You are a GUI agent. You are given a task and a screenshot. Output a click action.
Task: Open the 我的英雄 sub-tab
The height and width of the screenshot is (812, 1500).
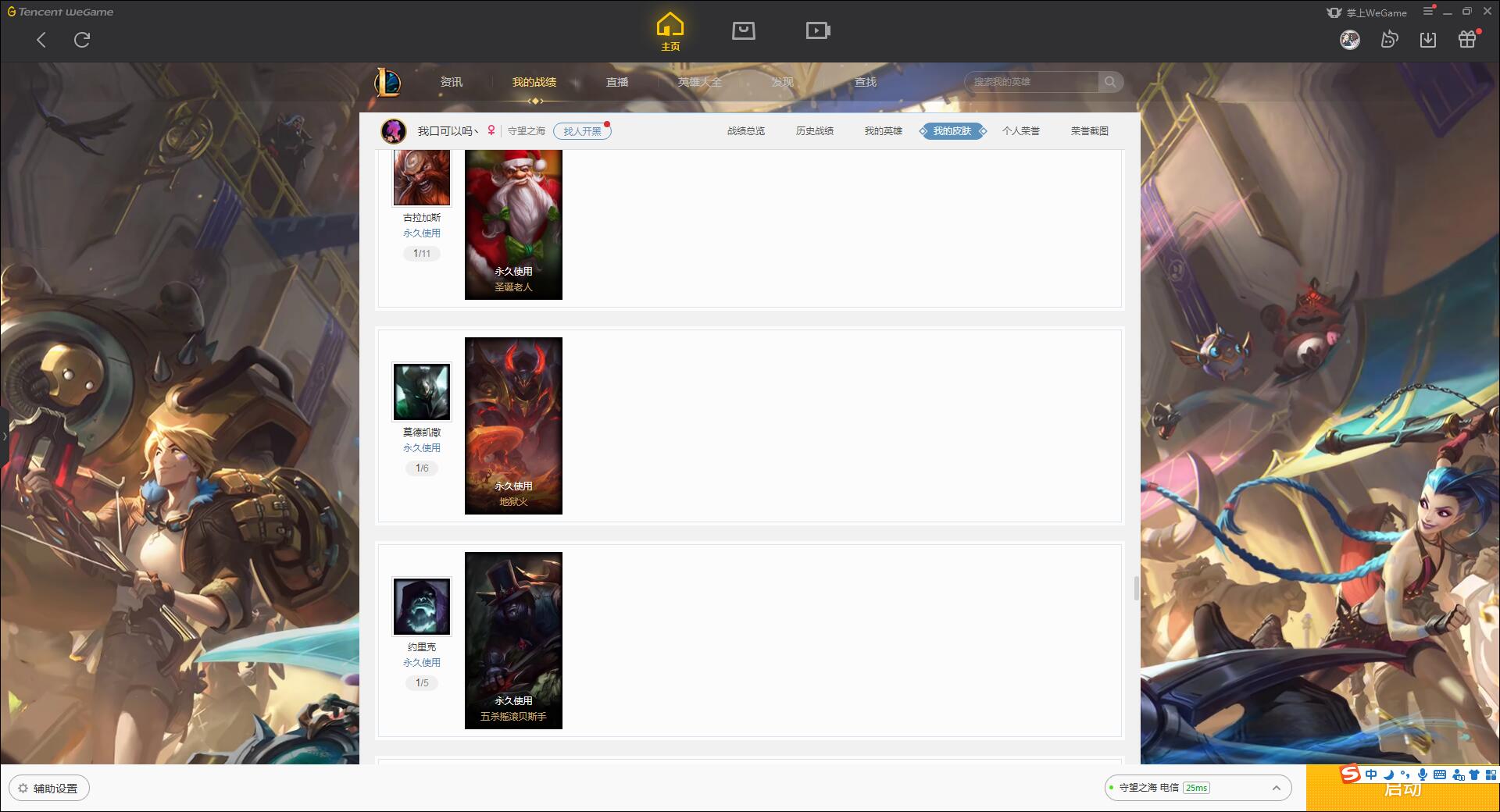click(x=884, y=131)
